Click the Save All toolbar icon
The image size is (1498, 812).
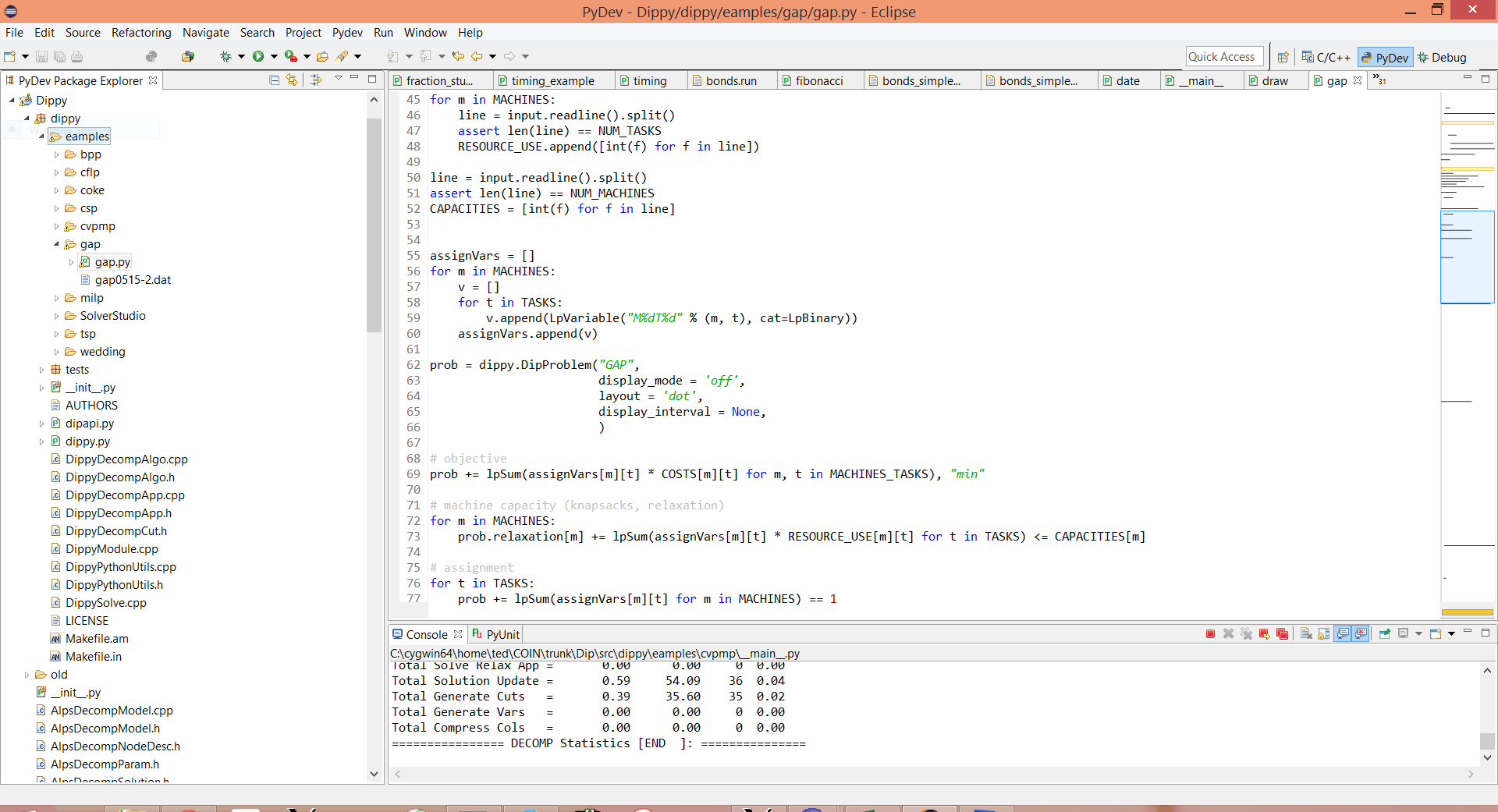pyautogui.click(x=59, y=56)
